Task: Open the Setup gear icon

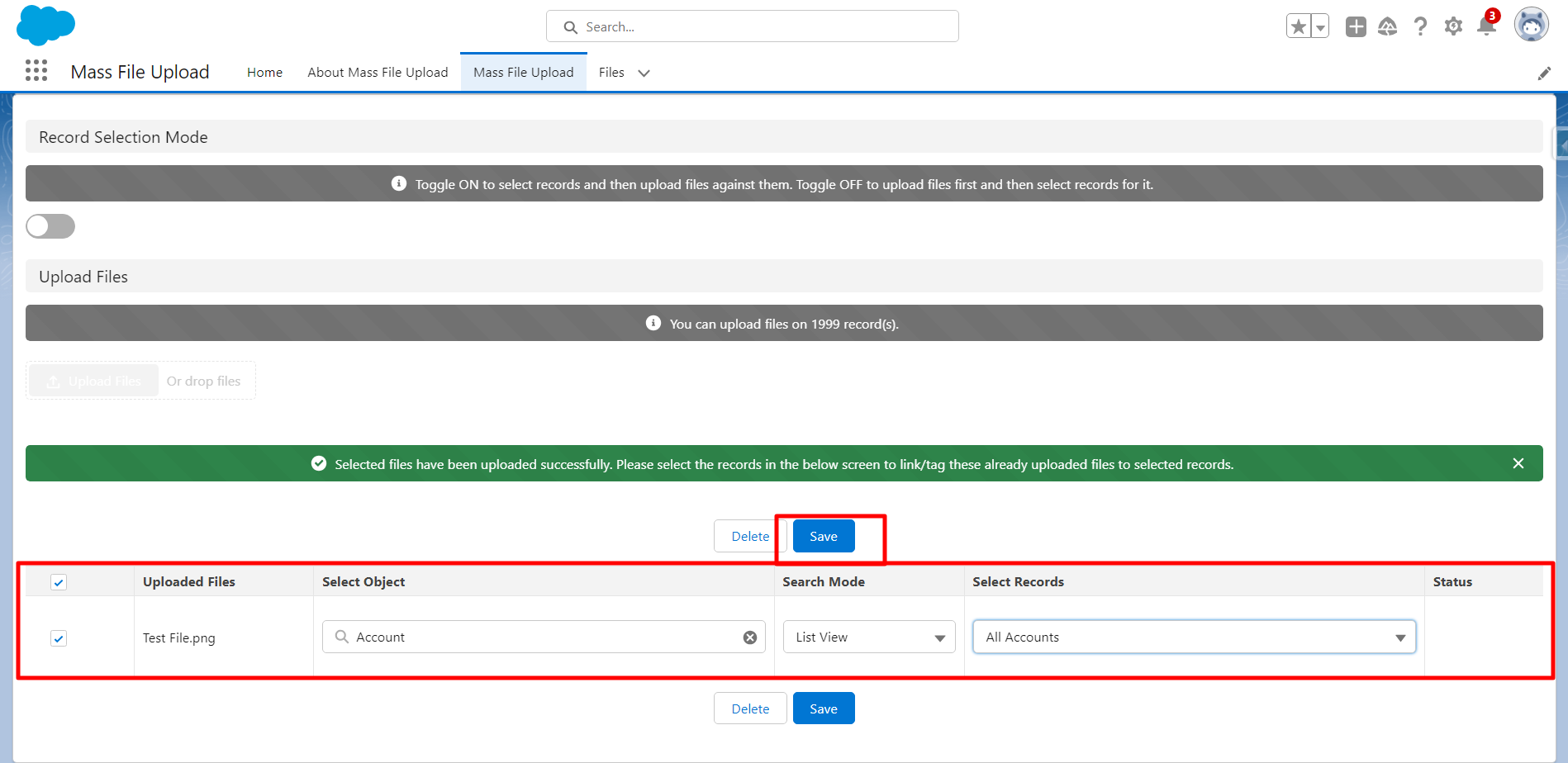Action: coord(1453,26)
